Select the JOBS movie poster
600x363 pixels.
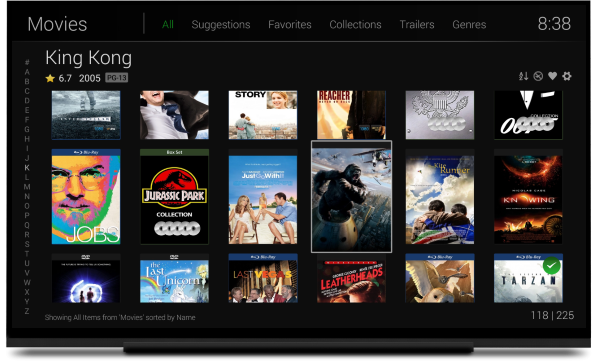click(x=86, y=197)
